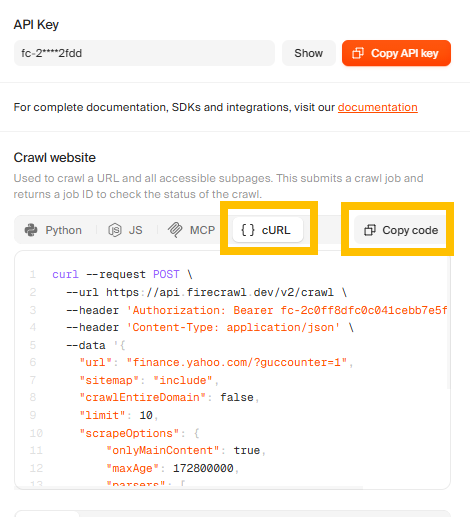Click the "scrapeOptions" line

(139, 433)
